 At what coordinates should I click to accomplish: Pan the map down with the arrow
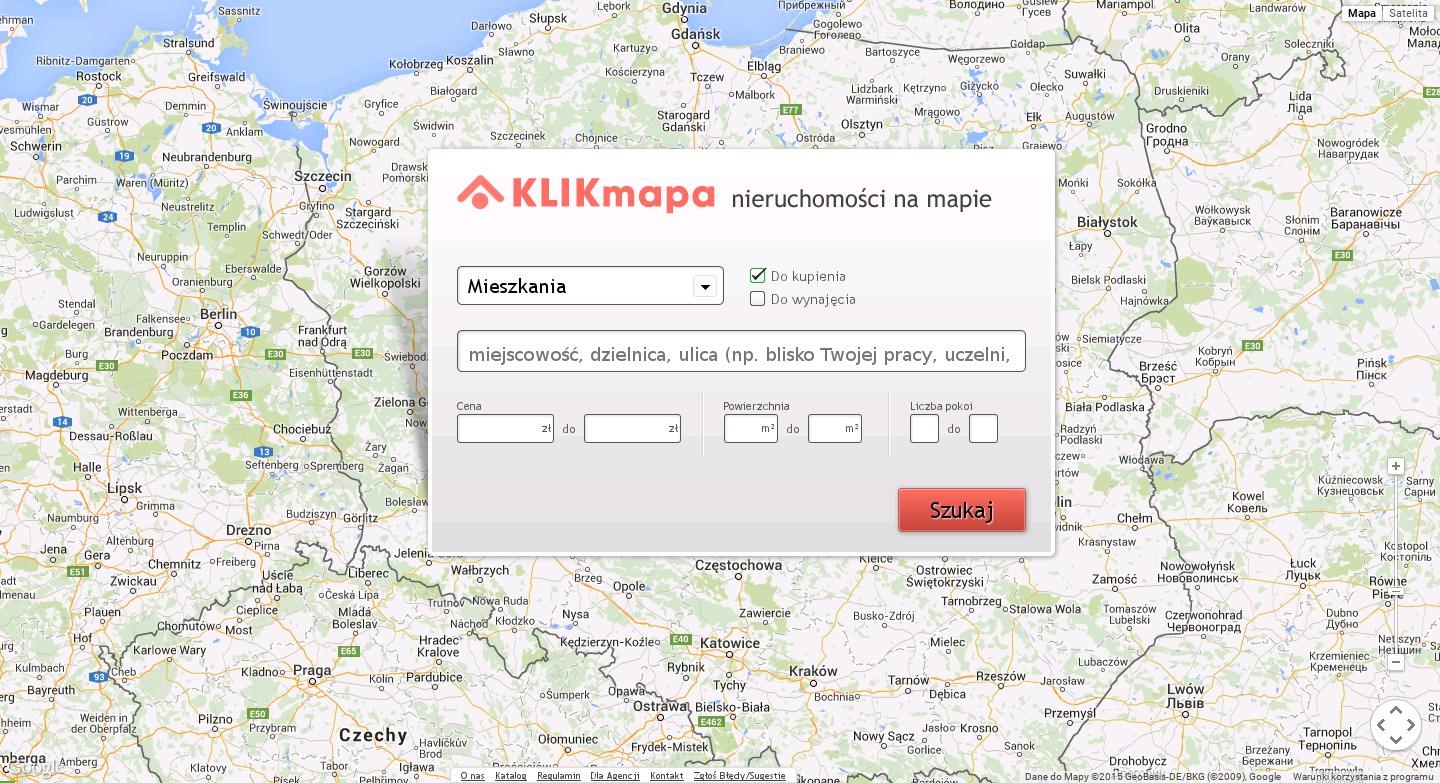1396,741
